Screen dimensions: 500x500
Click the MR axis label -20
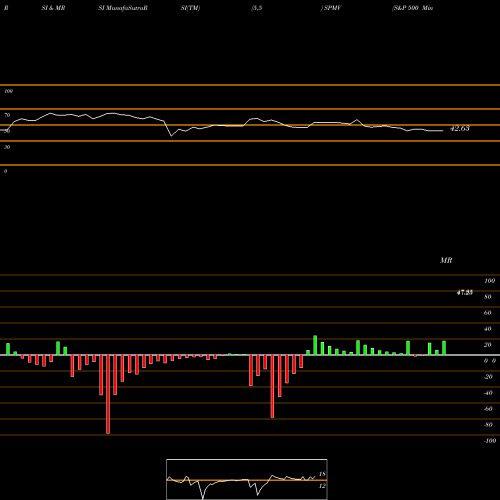(x=488, y=377)
